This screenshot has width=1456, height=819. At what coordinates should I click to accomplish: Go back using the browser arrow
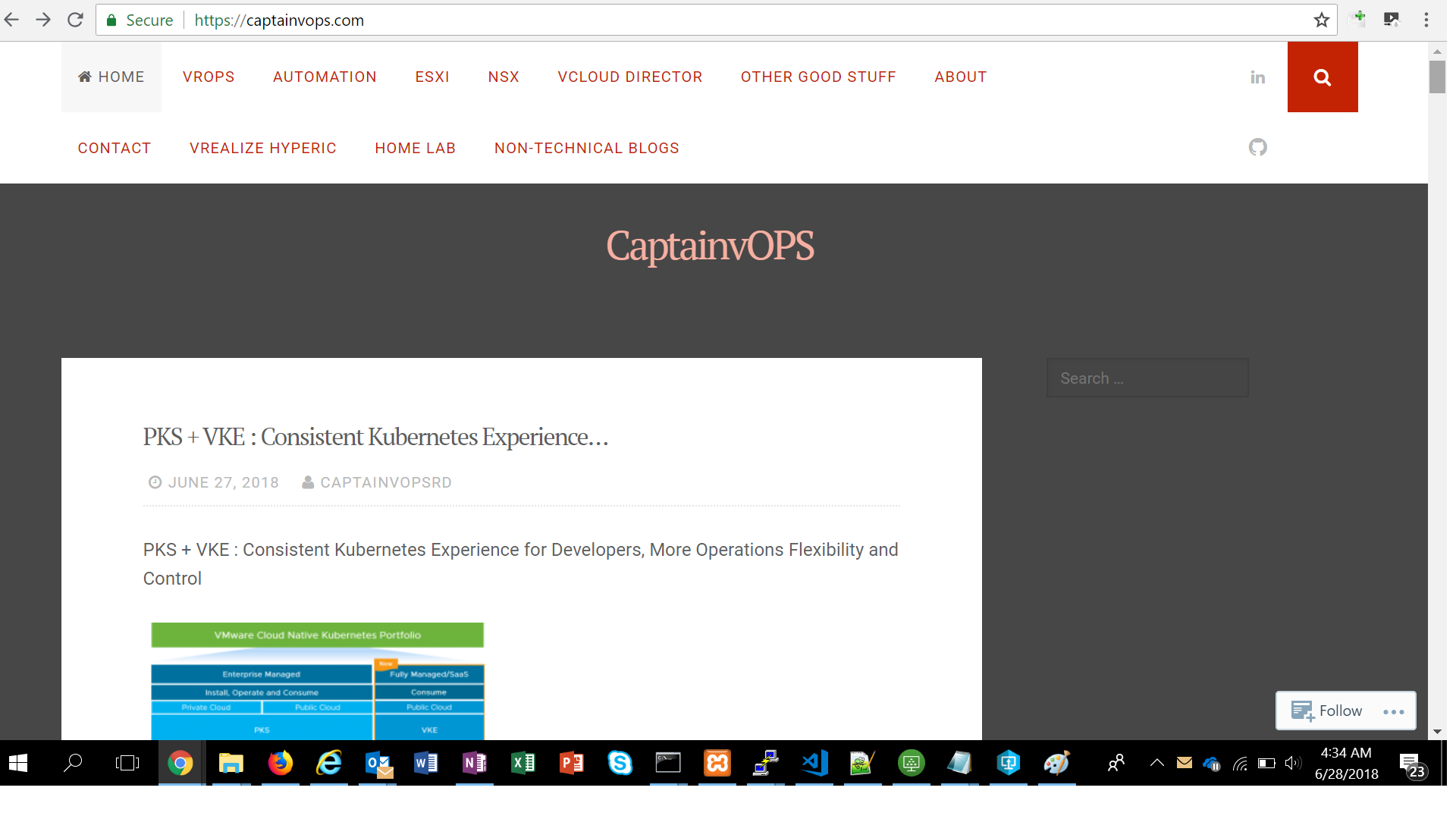(12, 20)
